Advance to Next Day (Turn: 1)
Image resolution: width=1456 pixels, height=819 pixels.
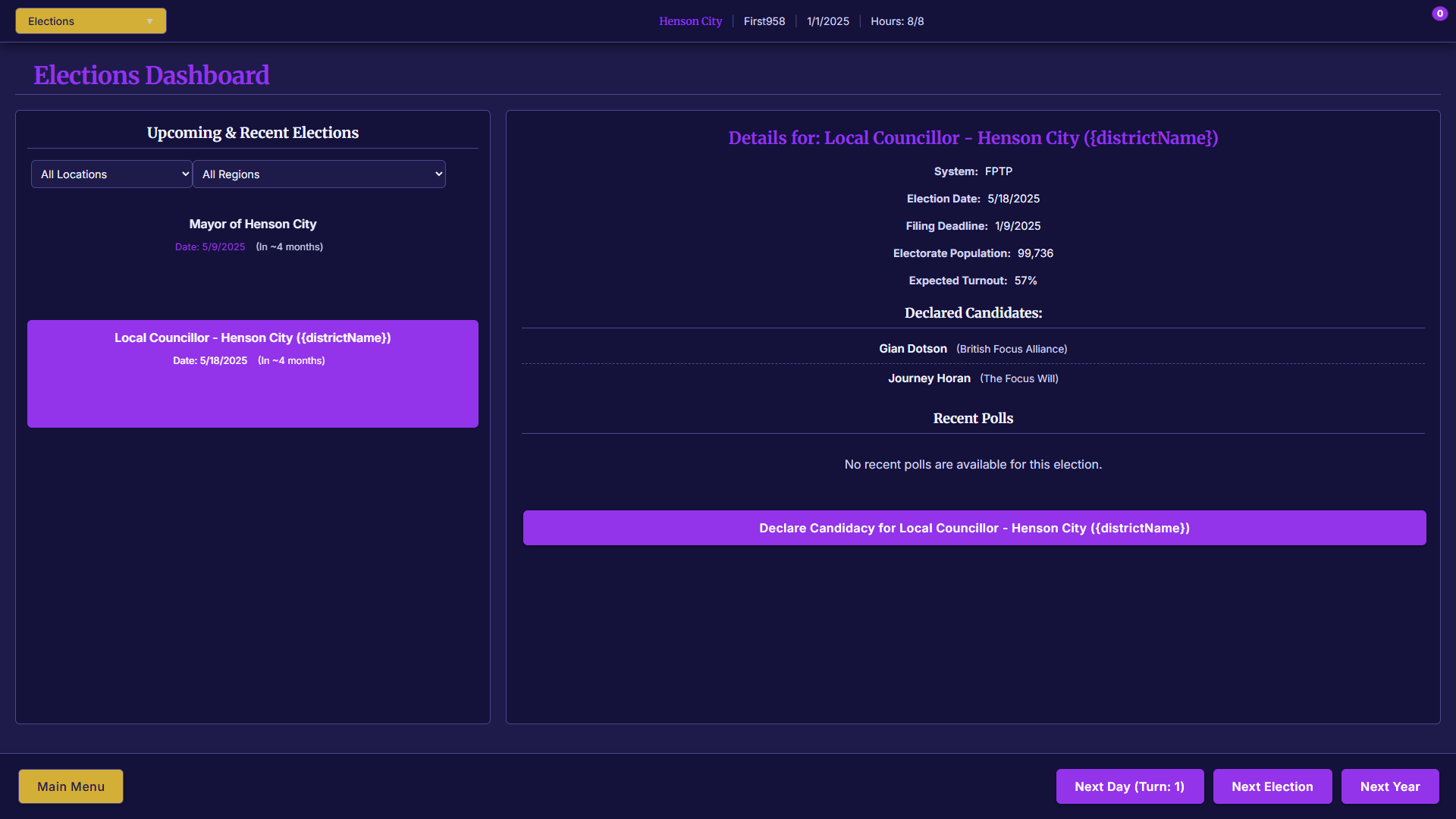point(1128,786)
